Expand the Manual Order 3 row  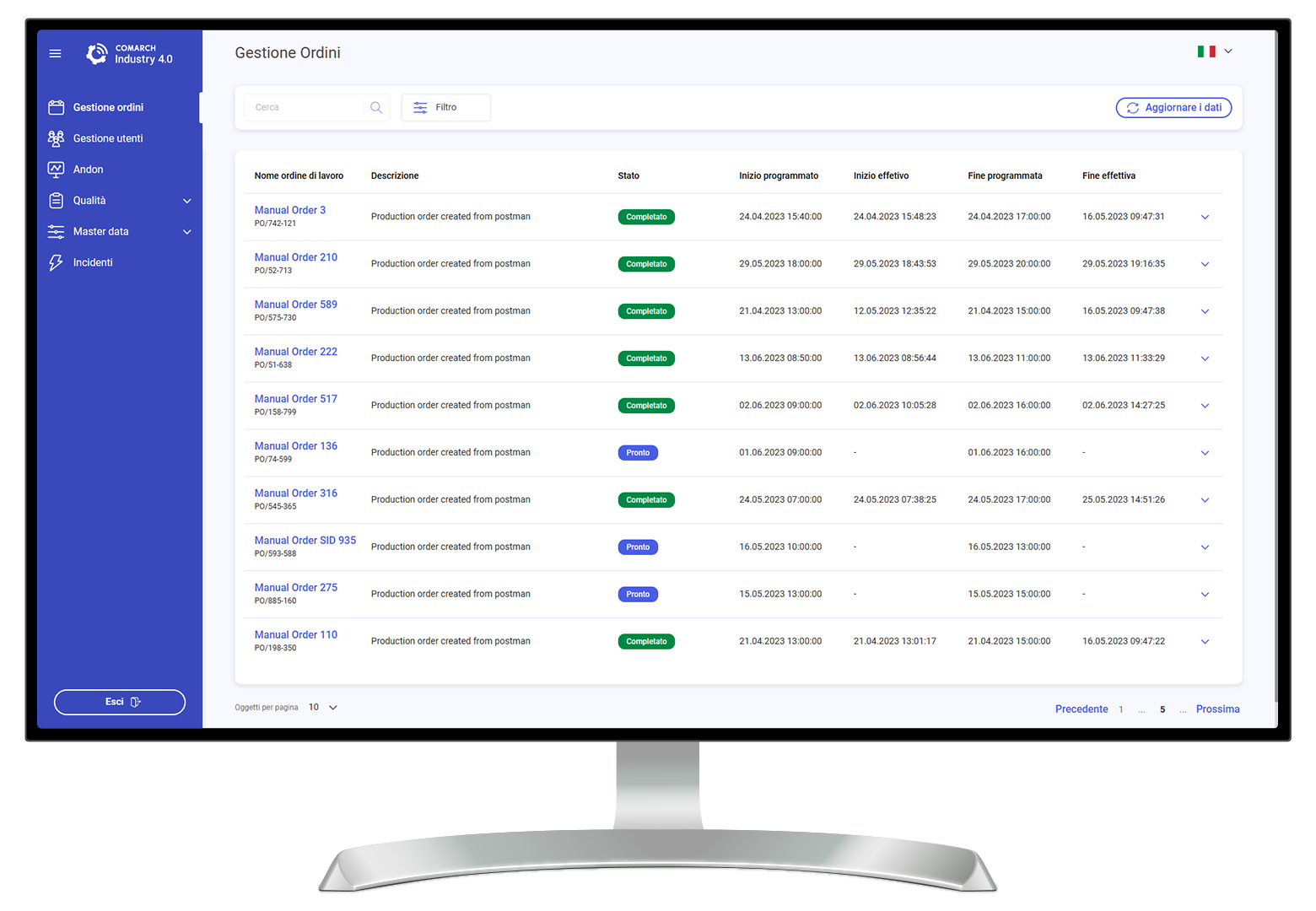pos(1205,217)
